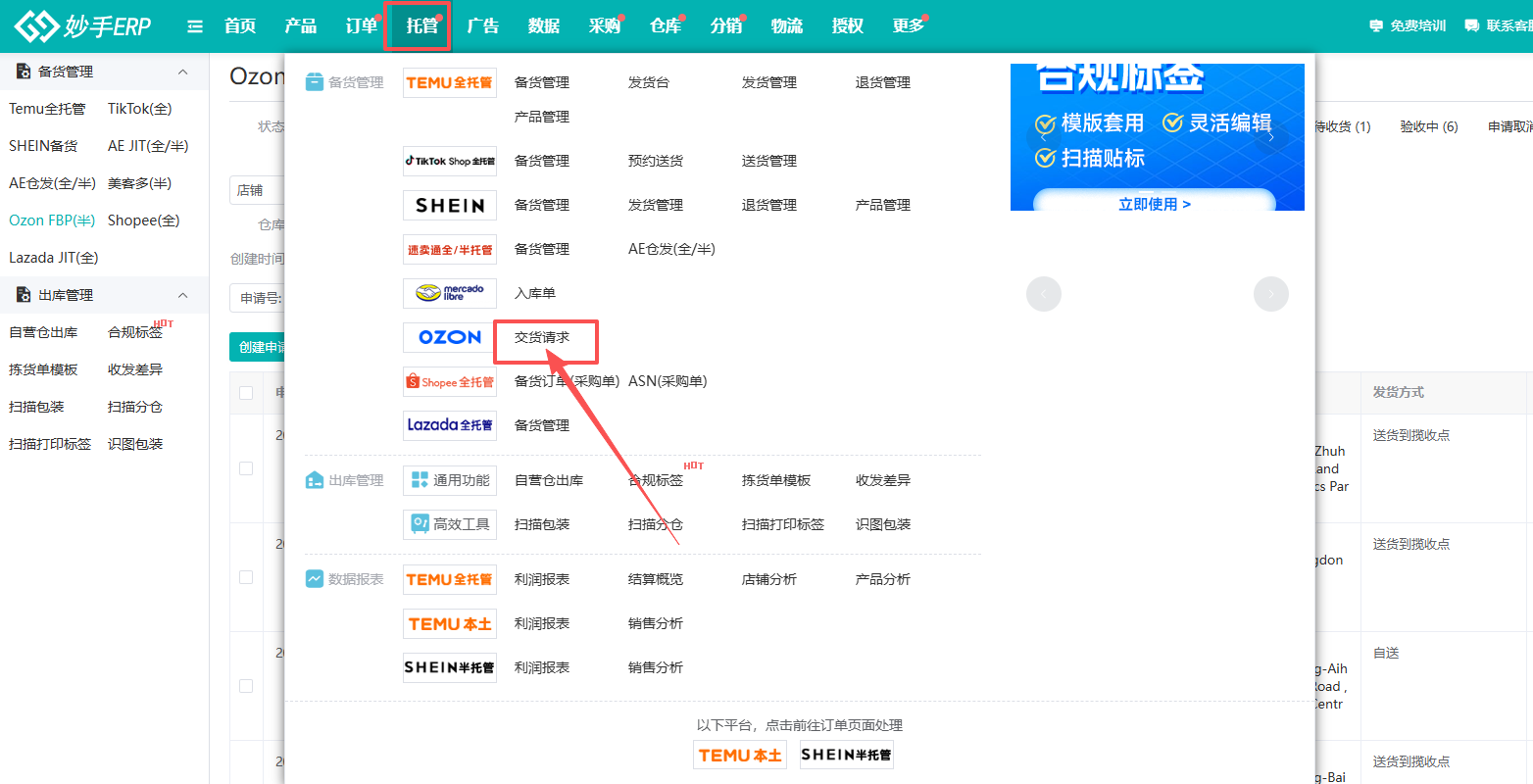1533x784 pixels.
Task: Open TEMU全托管 发货台 link
Action: 649,82
